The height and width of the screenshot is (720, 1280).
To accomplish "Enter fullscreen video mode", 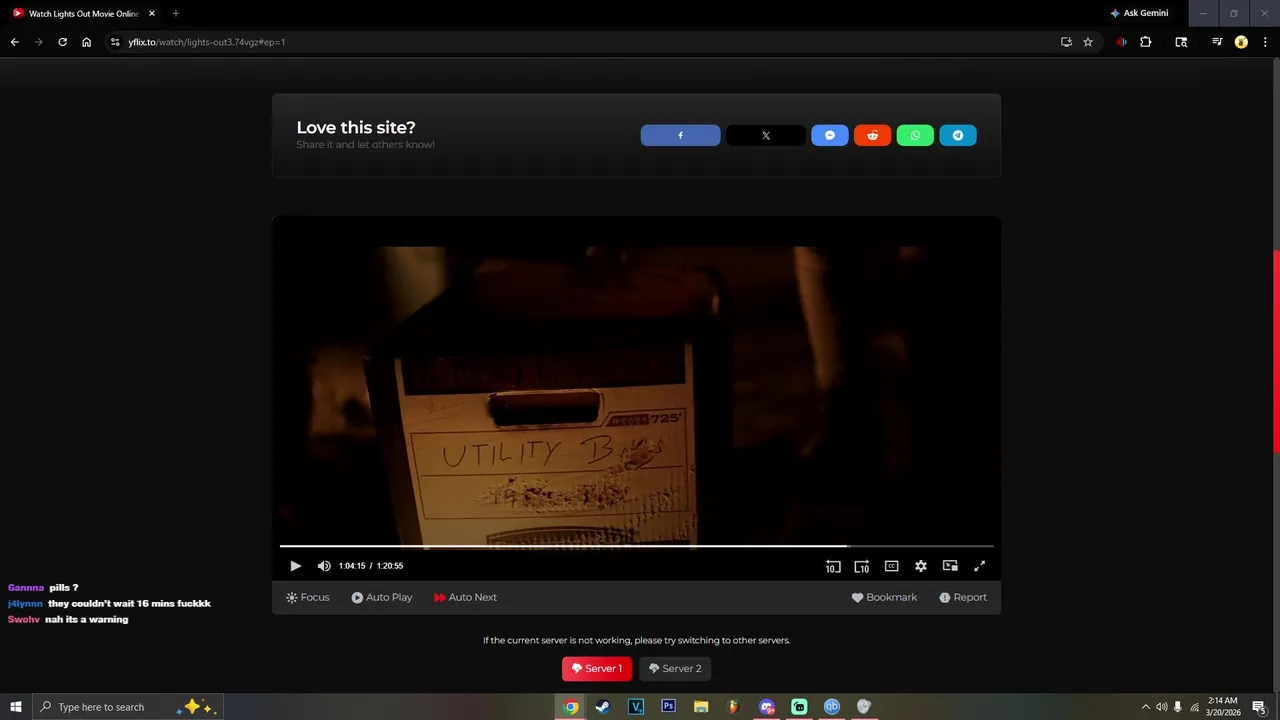I will pyautogui.click(x=980, y=566).
